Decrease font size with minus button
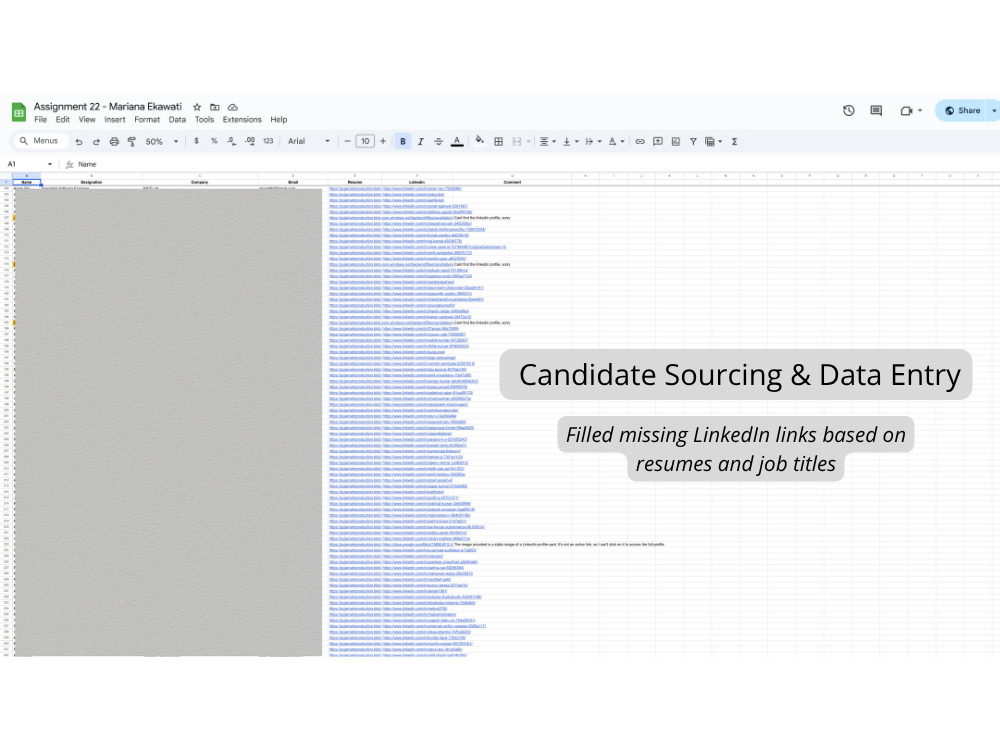This screenshot has width=1000, height=750. click(348, 141)
